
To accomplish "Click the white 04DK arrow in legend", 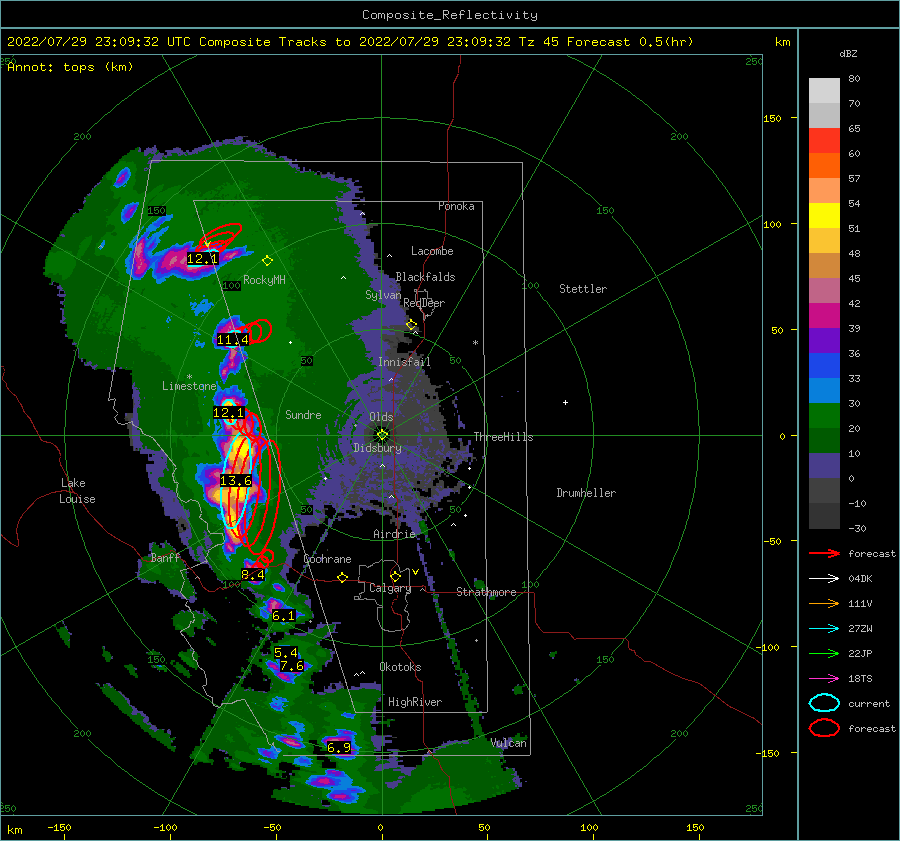I will (x=824, y=579).
